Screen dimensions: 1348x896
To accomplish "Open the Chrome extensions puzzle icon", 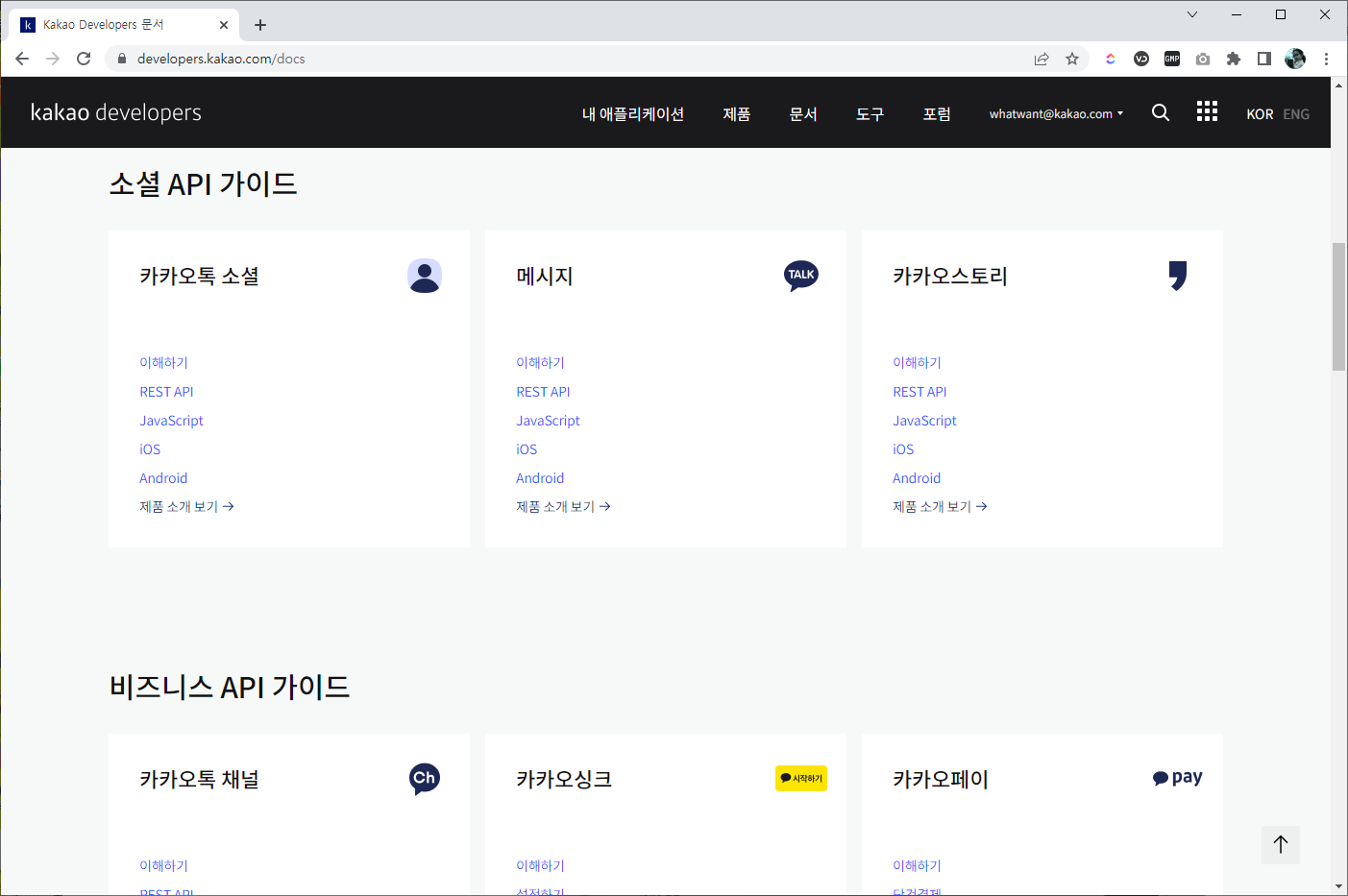I will click(1234, 59).
